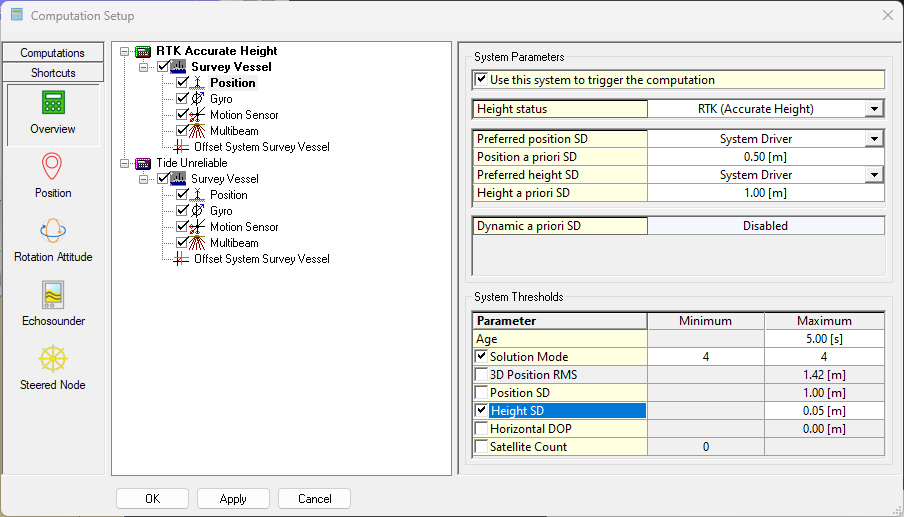Open the Preferred position SD dropdown
The image size is (904, 517).
(x=874, y=139)
